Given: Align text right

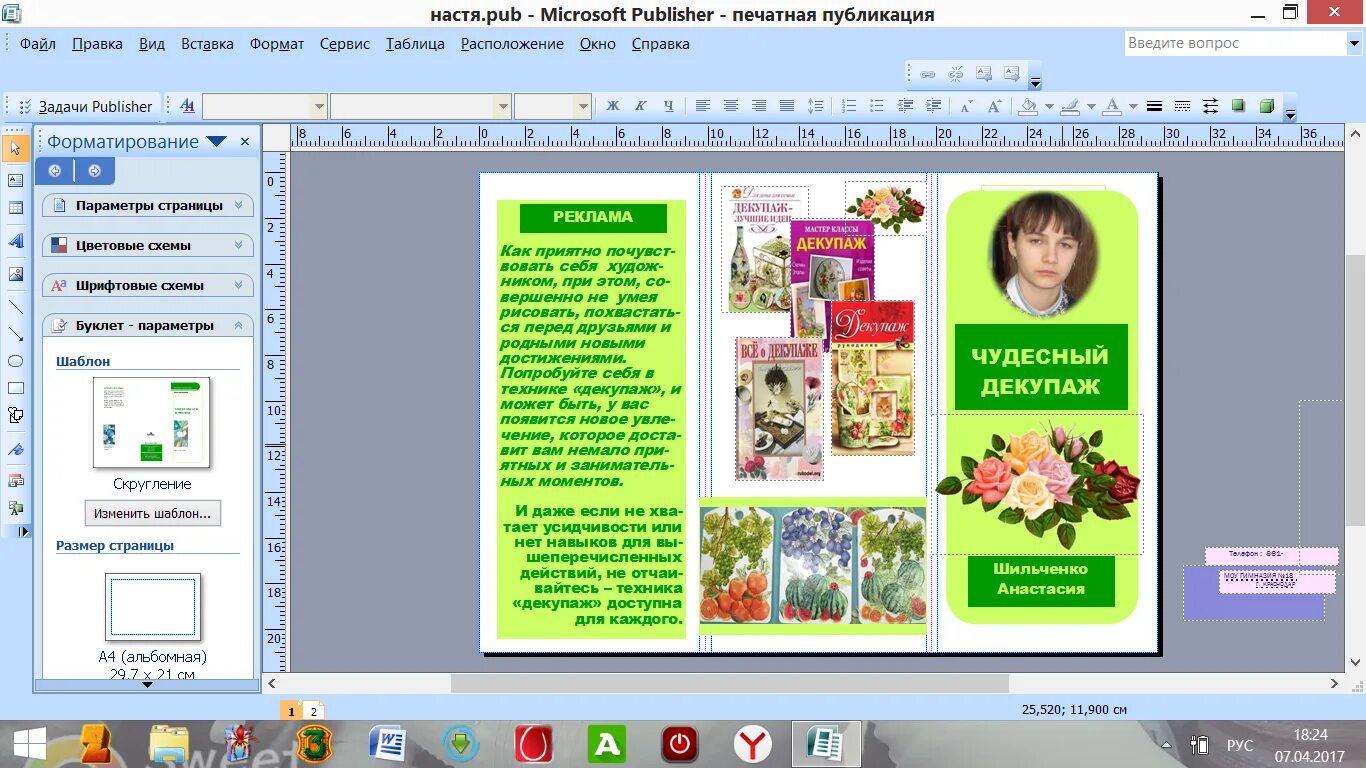Looking at the screenshot, I should 759,106.
